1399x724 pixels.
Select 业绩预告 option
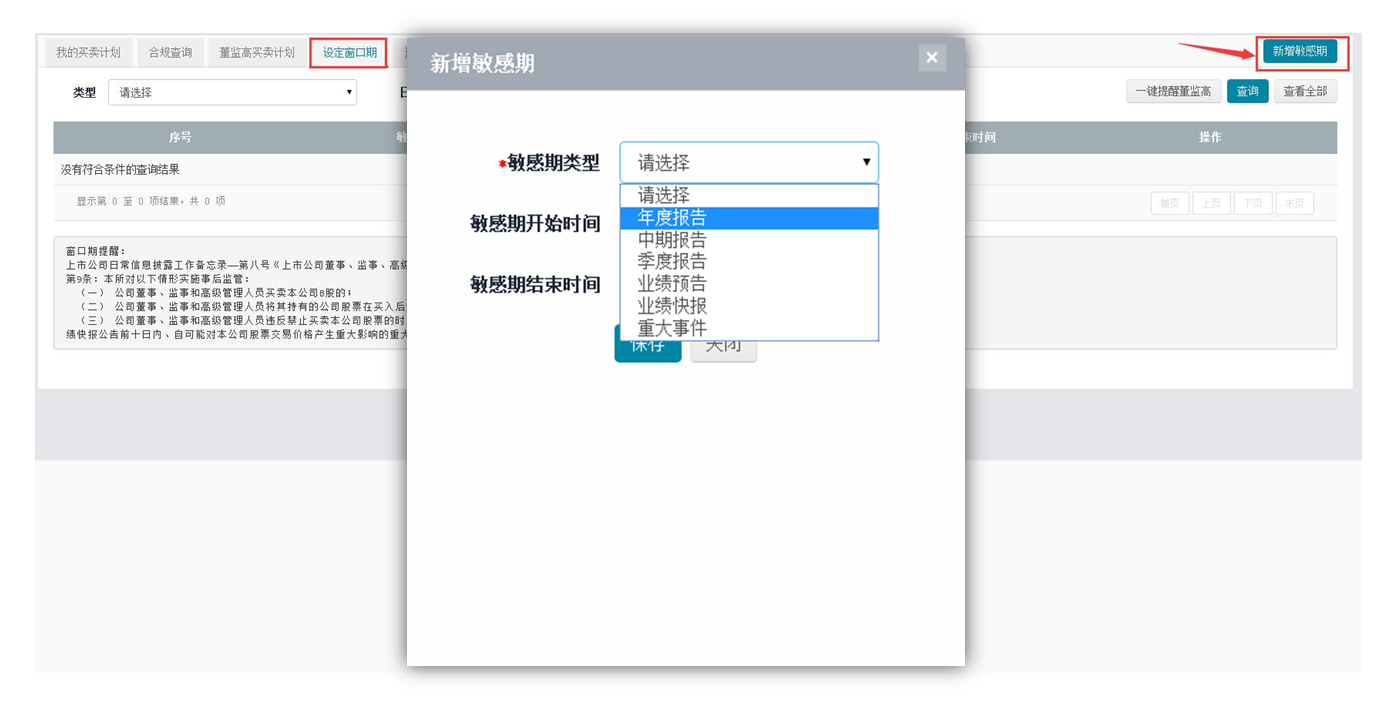pyautogui.click(x=749, y=284)
